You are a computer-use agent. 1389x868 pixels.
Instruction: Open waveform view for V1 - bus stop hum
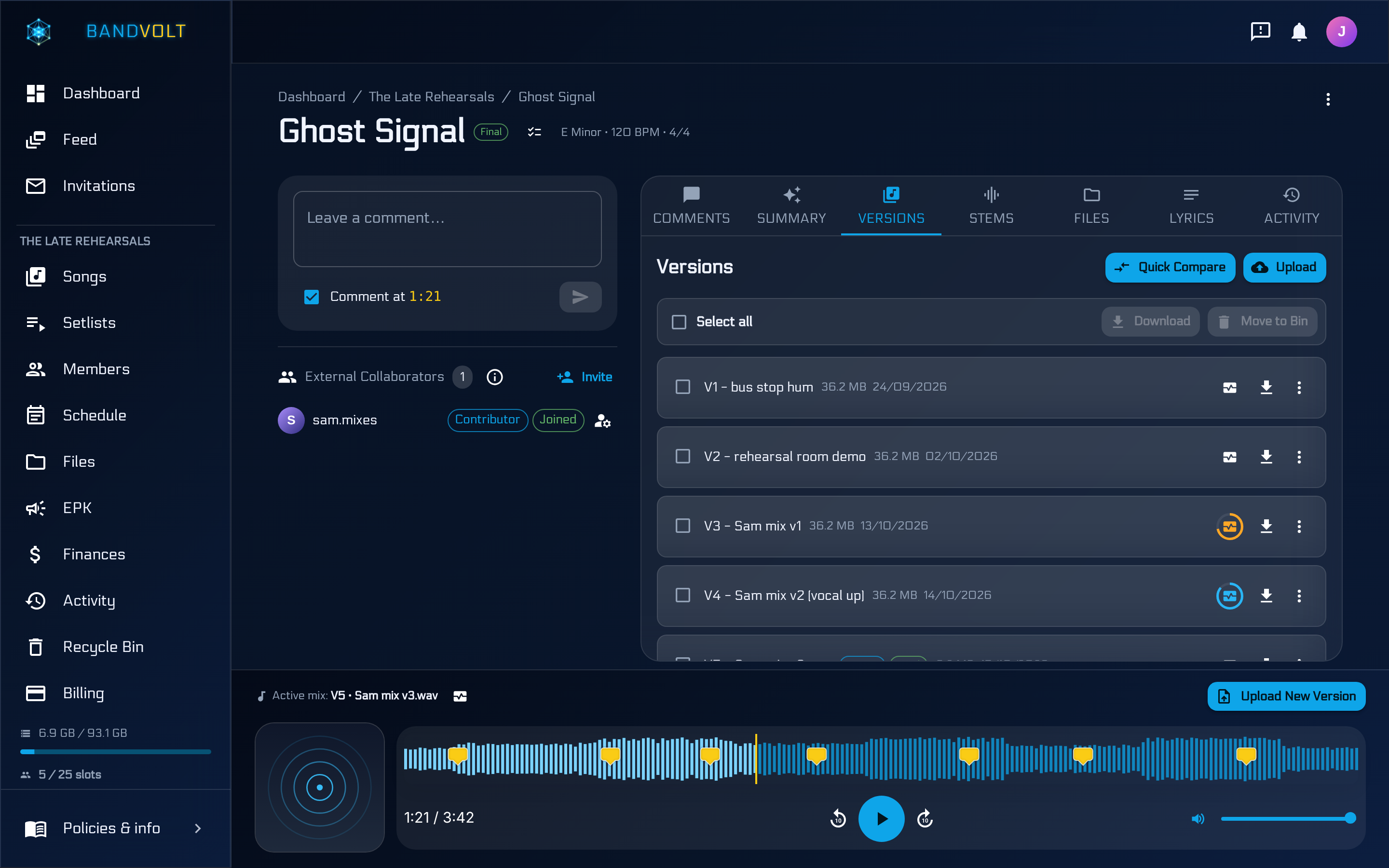1229,388
